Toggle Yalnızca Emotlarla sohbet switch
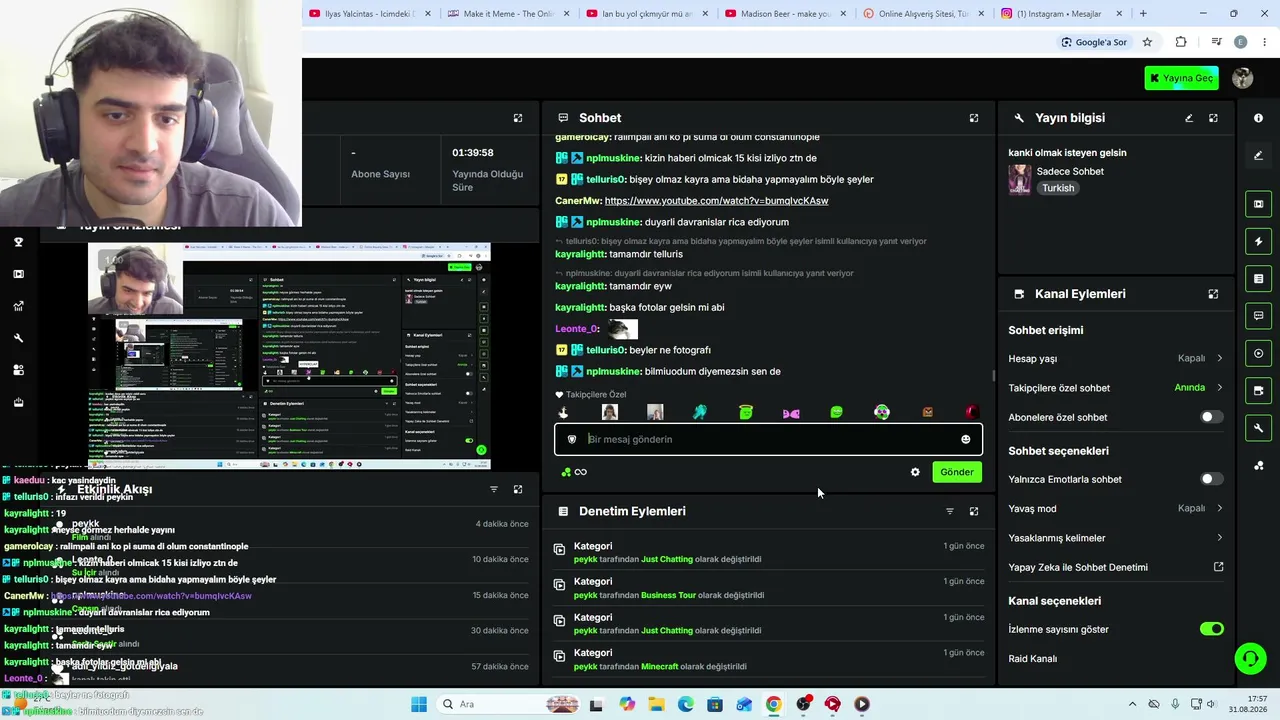Image resolution: width=1280 pixels, height=720 pixels. (x=1211, y=479)
